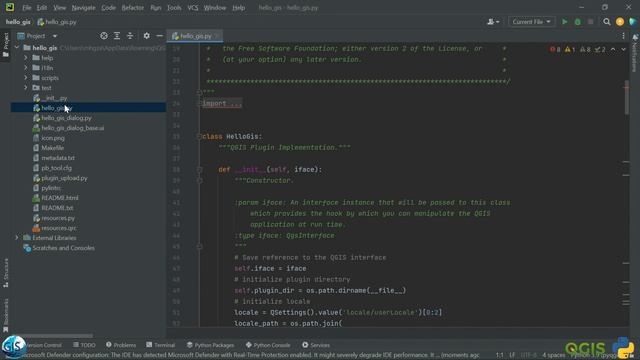Start debugging with the bug icon
640x360 pixels.
pyautogui.click(x=578, y=22)
